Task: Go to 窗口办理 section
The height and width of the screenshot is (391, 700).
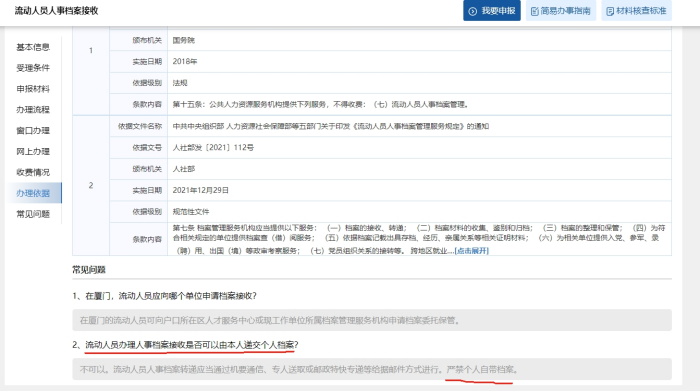Action: 33,130
